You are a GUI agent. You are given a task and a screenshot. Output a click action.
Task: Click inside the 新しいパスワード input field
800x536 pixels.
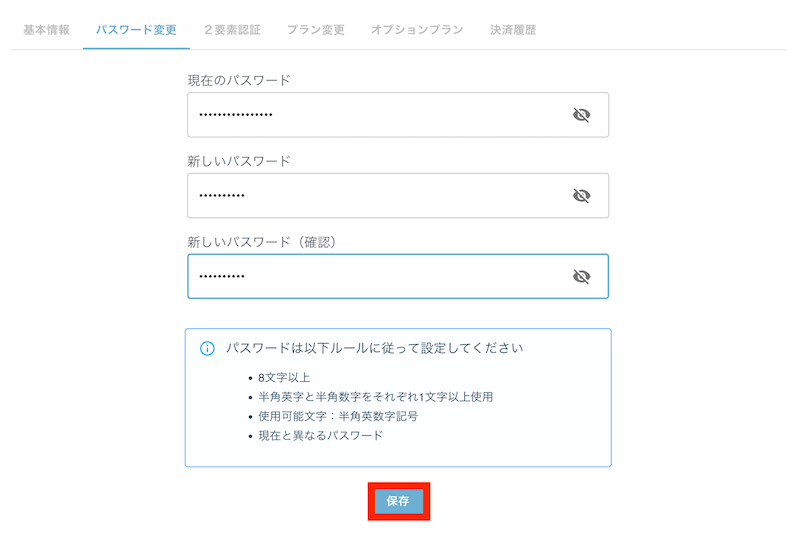pos(398,196)
